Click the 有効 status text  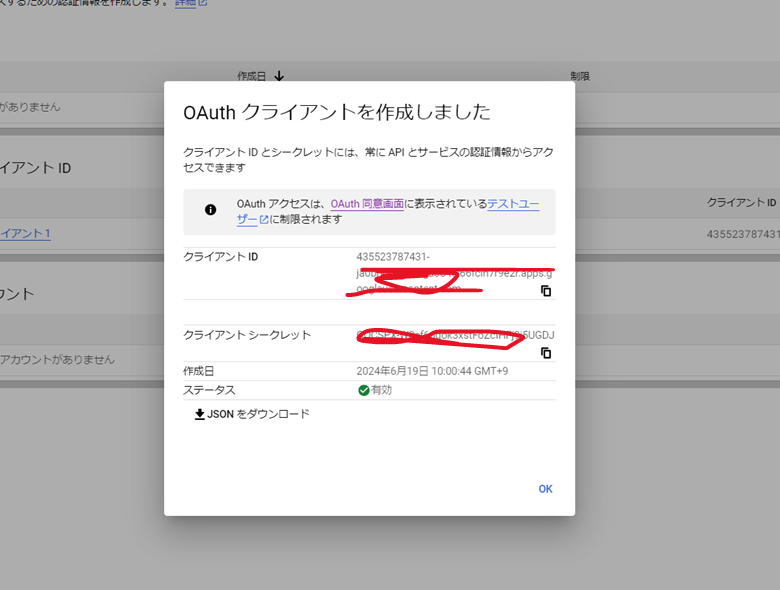382,390
